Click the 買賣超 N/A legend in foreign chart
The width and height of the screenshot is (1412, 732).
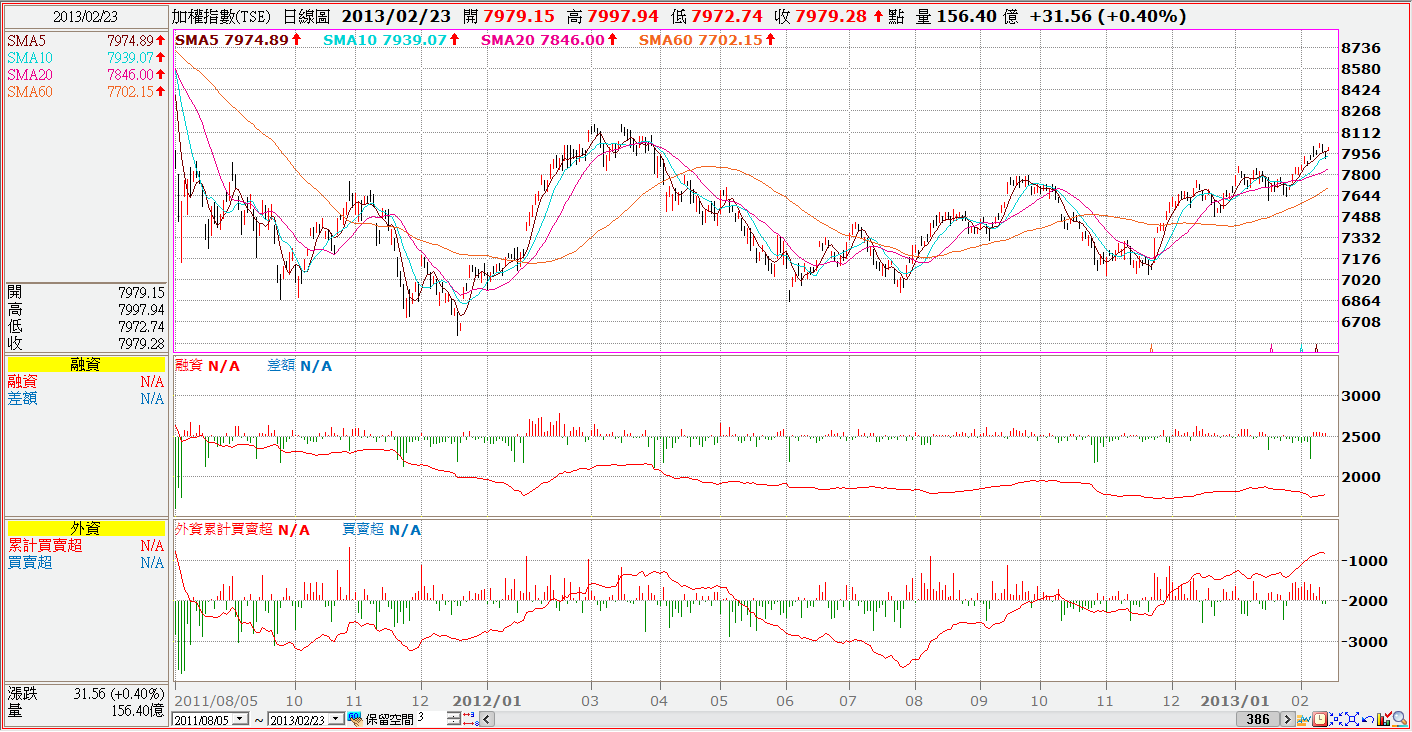point(382,529)
